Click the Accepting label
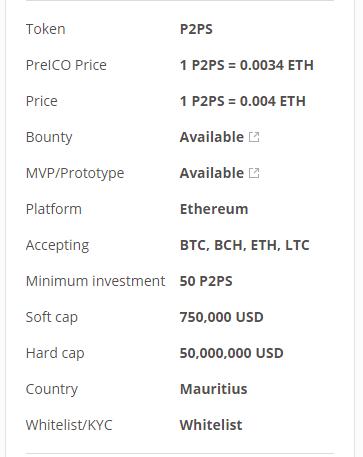Image resolution: width=363 pixels, height=457 pixels. [x=58, y=246]
